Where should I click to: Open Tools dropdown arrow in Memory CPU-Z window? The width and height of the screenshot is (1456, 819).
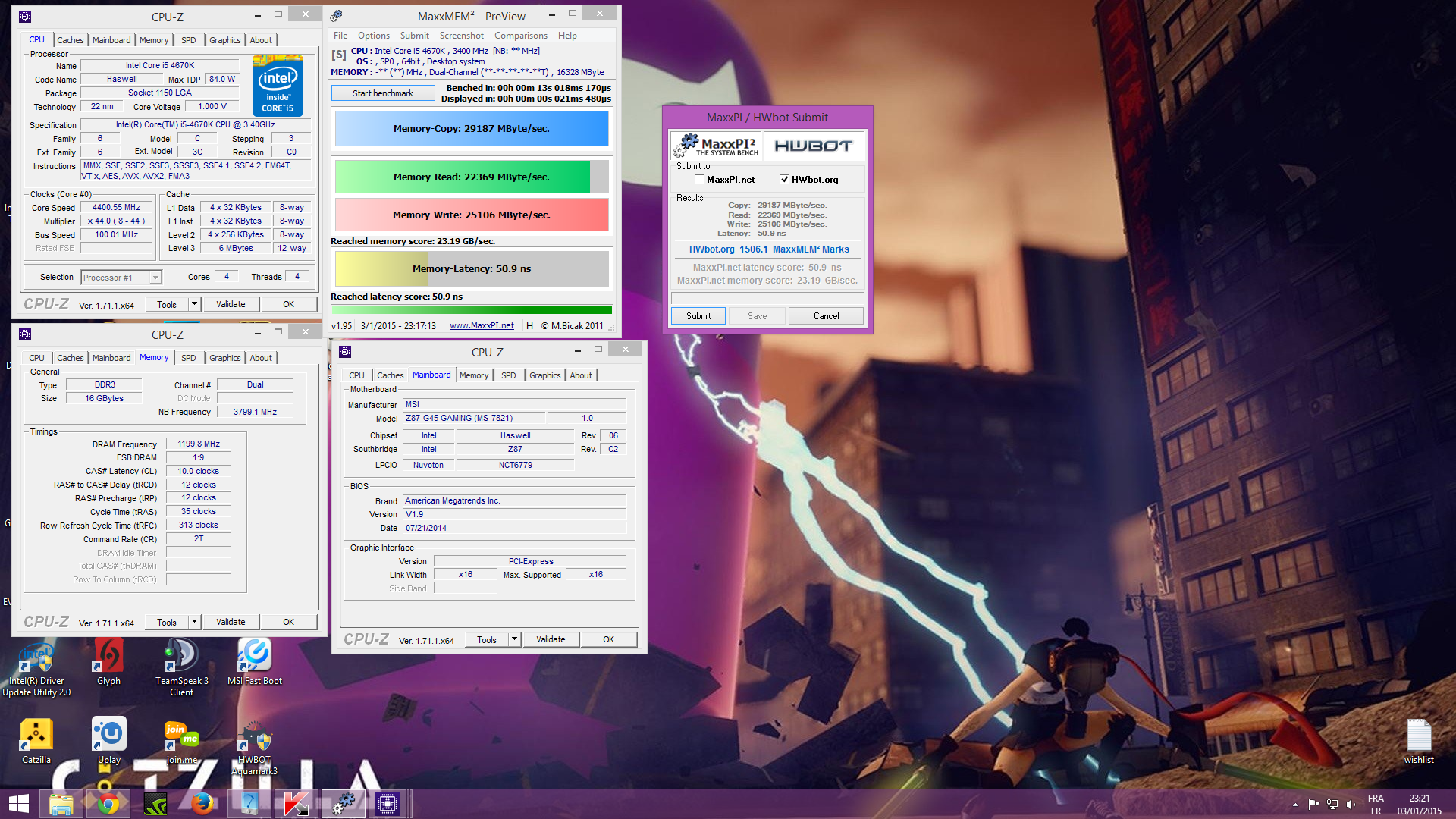click(194, 622)
